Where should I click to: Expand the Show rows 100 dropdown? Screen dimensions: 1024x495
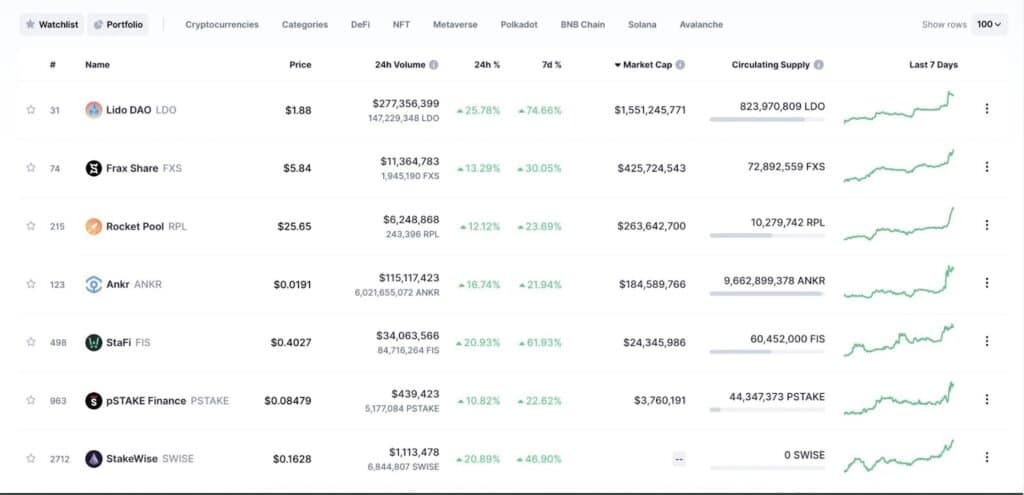989,24
